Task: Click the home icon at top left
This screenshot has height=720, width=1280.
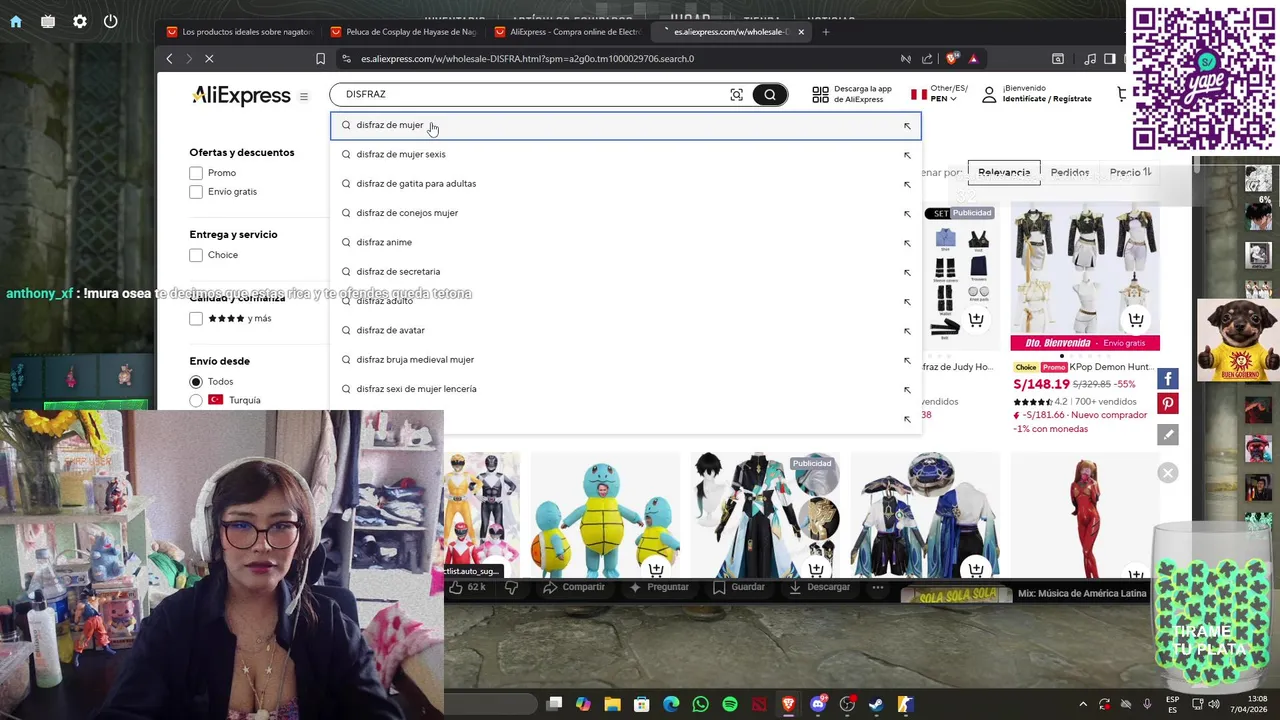Action: point(16,21)
